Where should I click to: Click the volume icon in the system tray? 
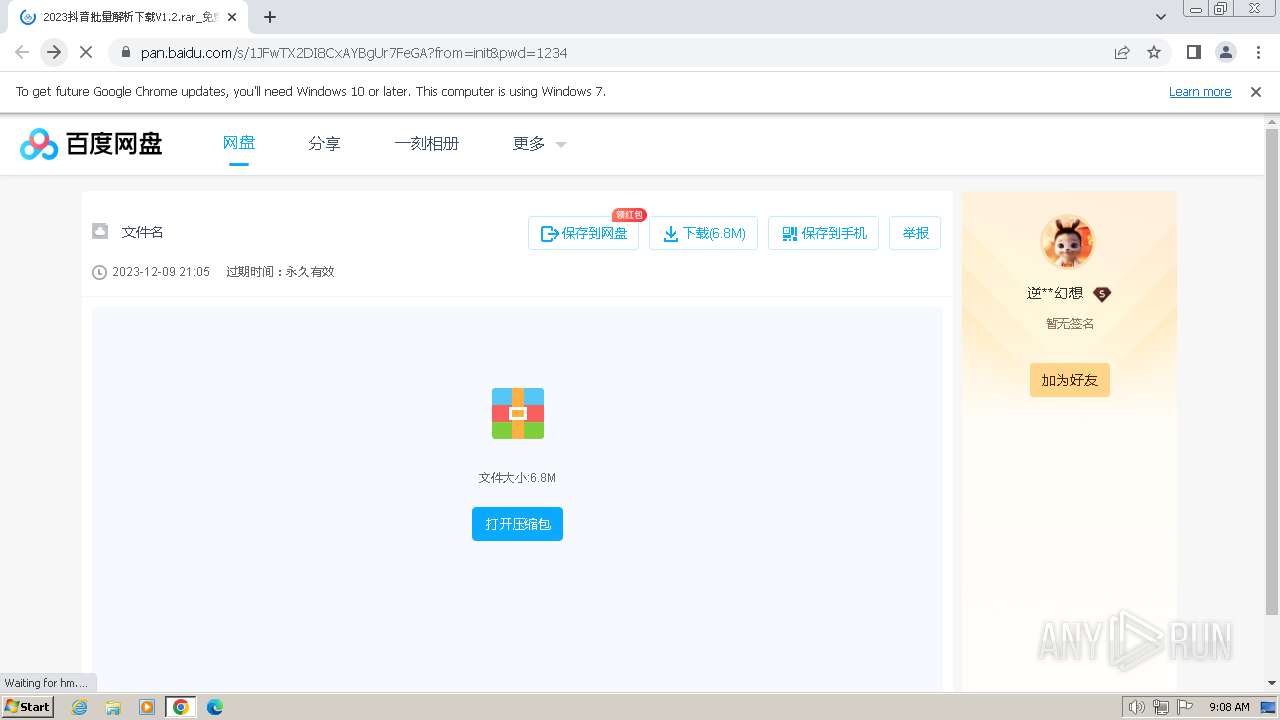click(x=1136, y=707)
